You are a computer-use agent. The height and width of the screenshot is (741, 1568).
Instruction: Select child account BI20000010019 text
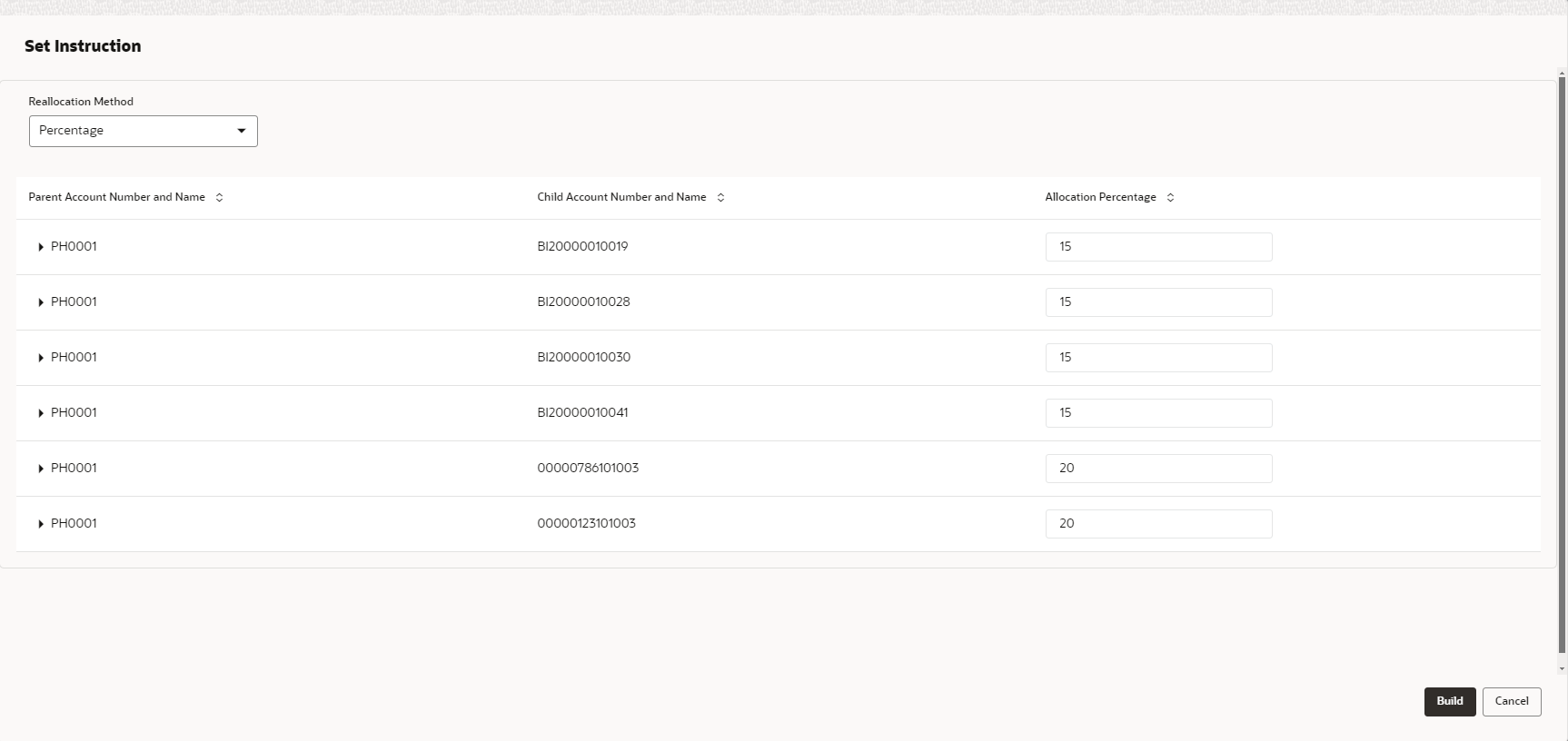coord(582,246)
